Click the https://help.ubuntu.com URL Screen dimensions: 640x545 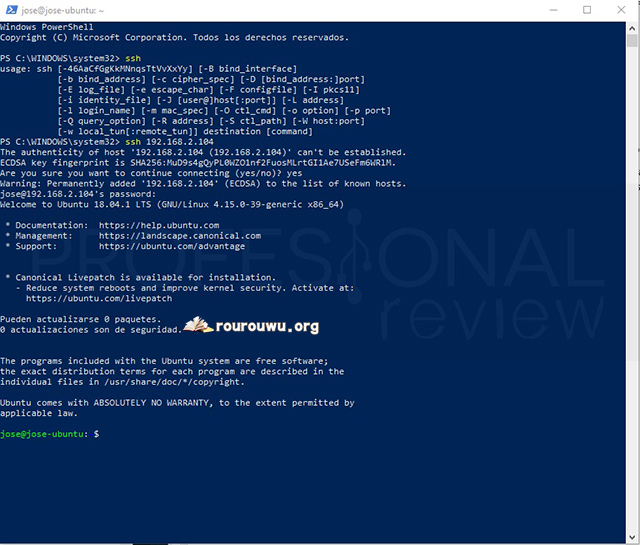pyautogui.click(x=159, y=225)
